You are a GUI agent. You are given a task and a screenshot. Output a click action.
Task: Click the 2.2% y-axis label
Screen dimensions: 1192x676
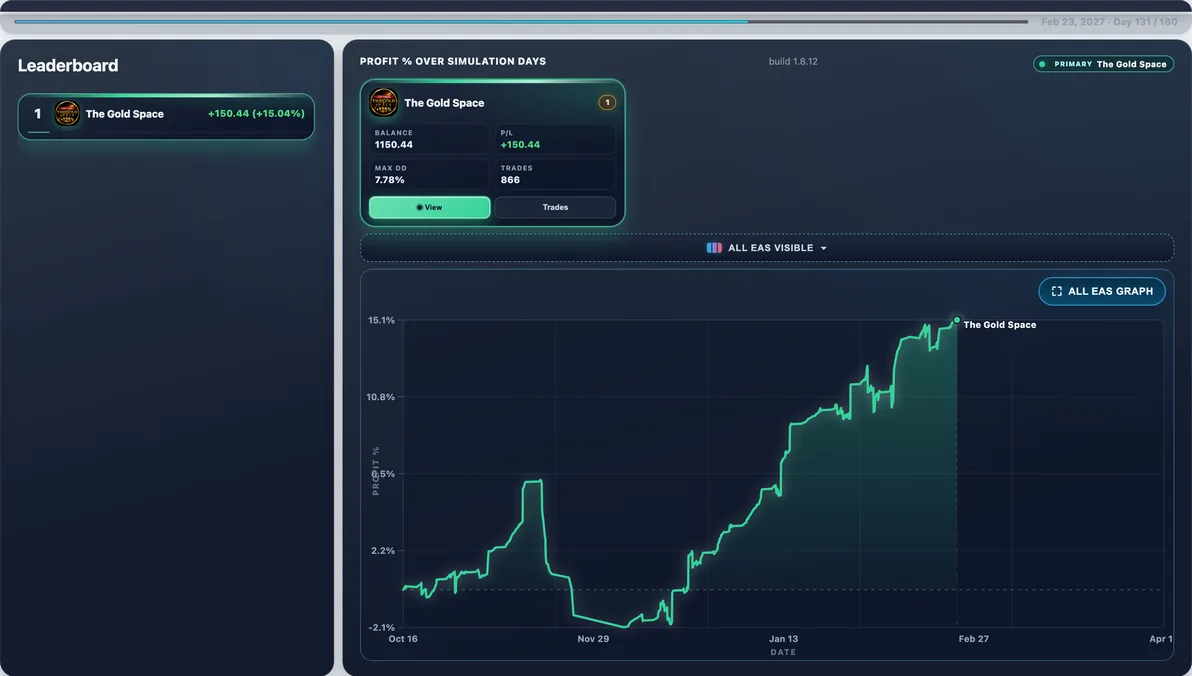383,551
